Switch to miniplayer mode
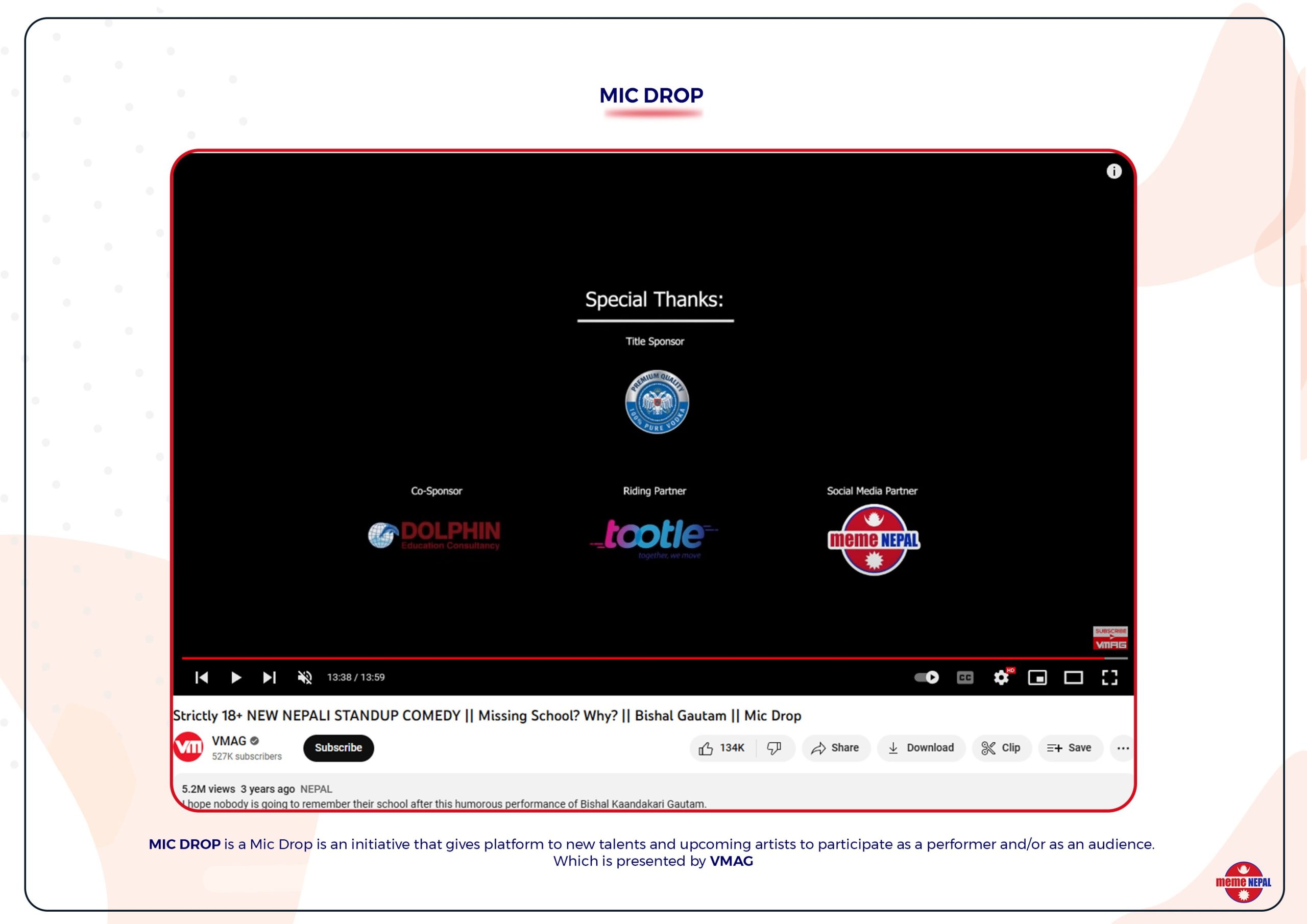The width and height of the screenshot is (1307, 924). point(1037,677)
